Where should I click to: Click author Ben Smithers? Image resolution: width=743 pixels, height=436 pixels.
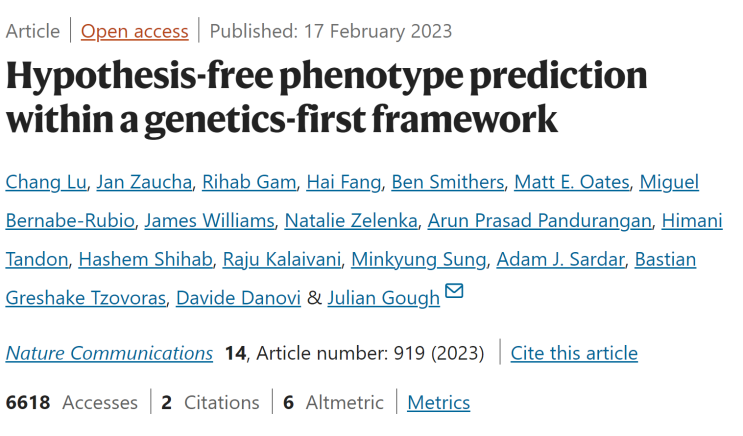(447, 181)
